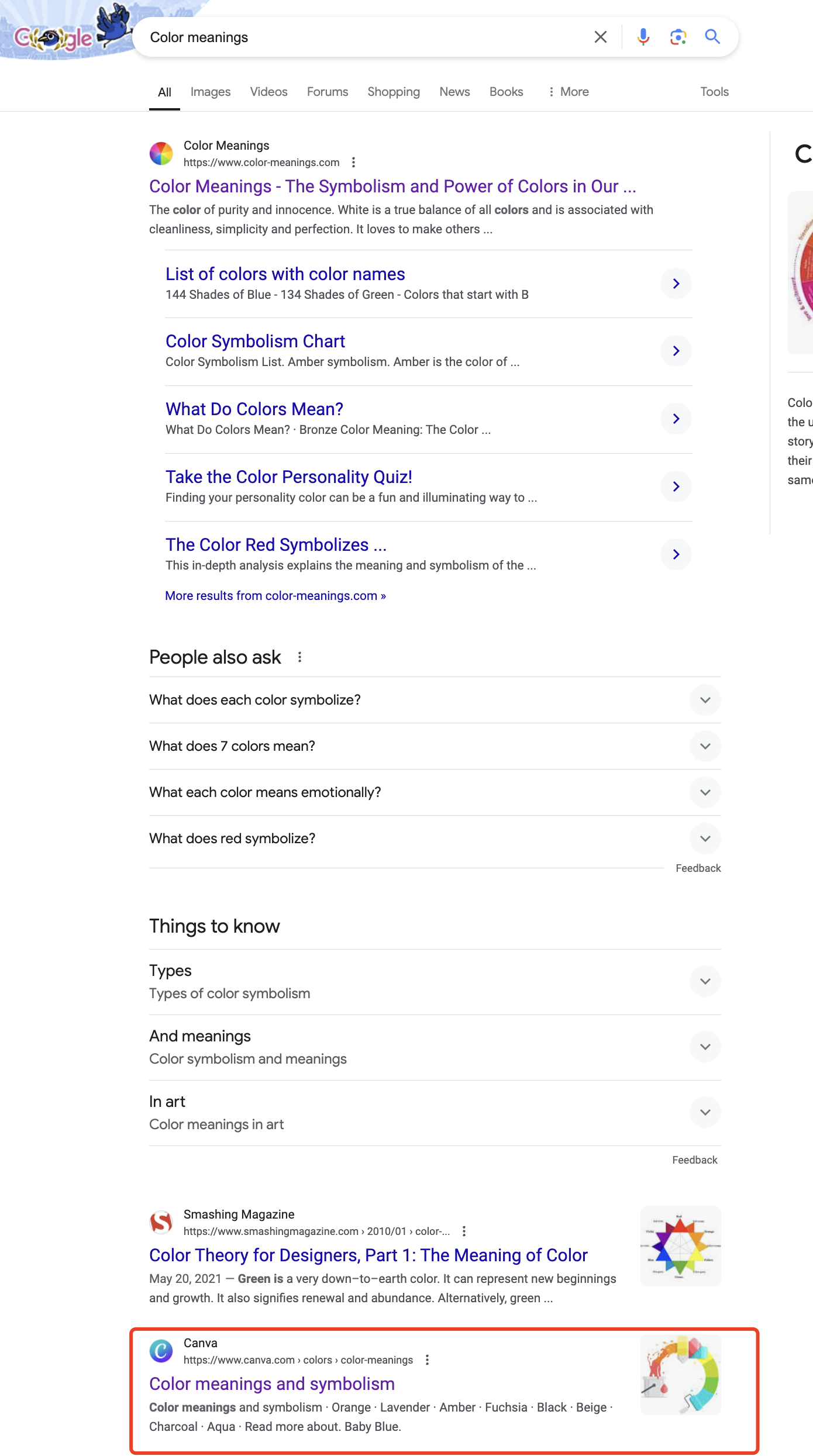Viewport: 813px width, 1456px height.
Task: Open 'More results from color-meanings.com' link
Action: 275,596
